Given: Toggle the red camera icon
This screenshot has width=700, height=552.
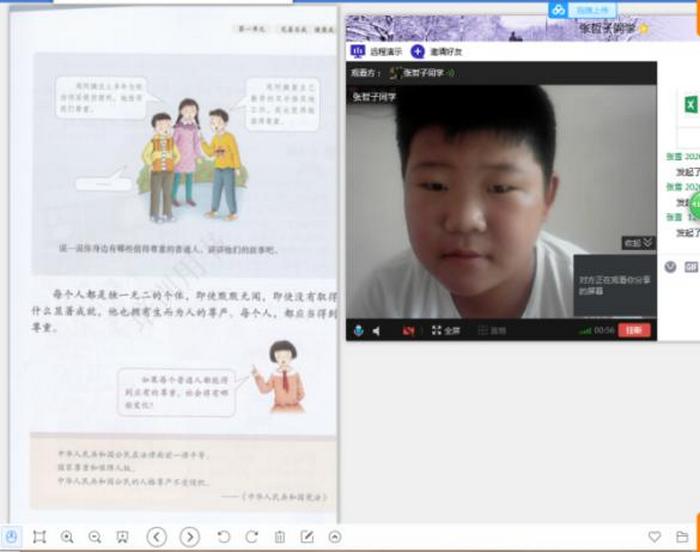Looking at the screenshot, I should click(408, 331).
